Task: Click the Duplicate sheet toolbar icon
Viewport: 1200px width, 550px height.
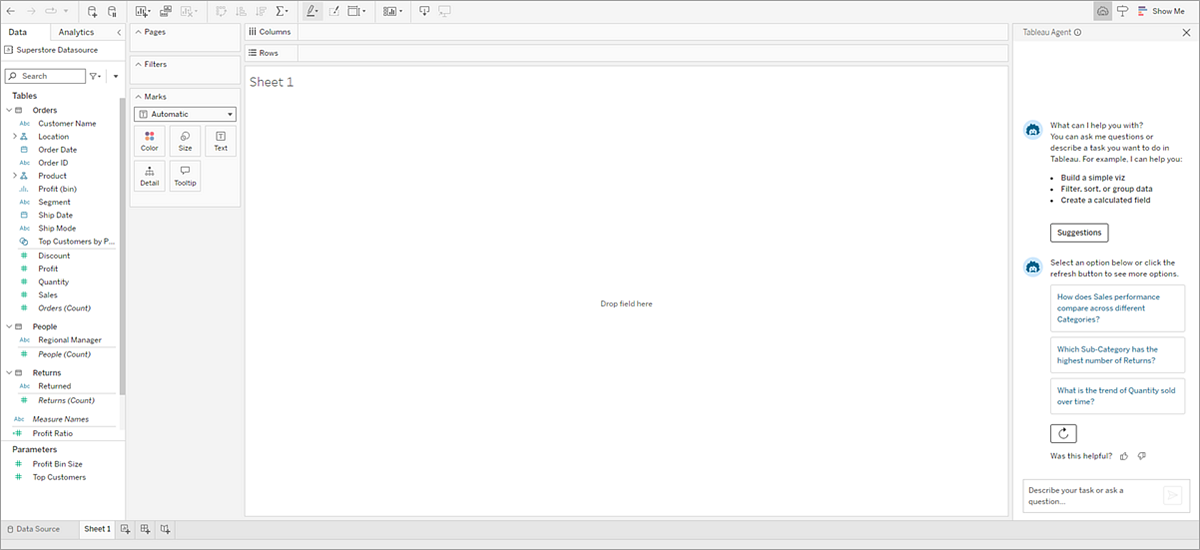Action: click(165, 11)
